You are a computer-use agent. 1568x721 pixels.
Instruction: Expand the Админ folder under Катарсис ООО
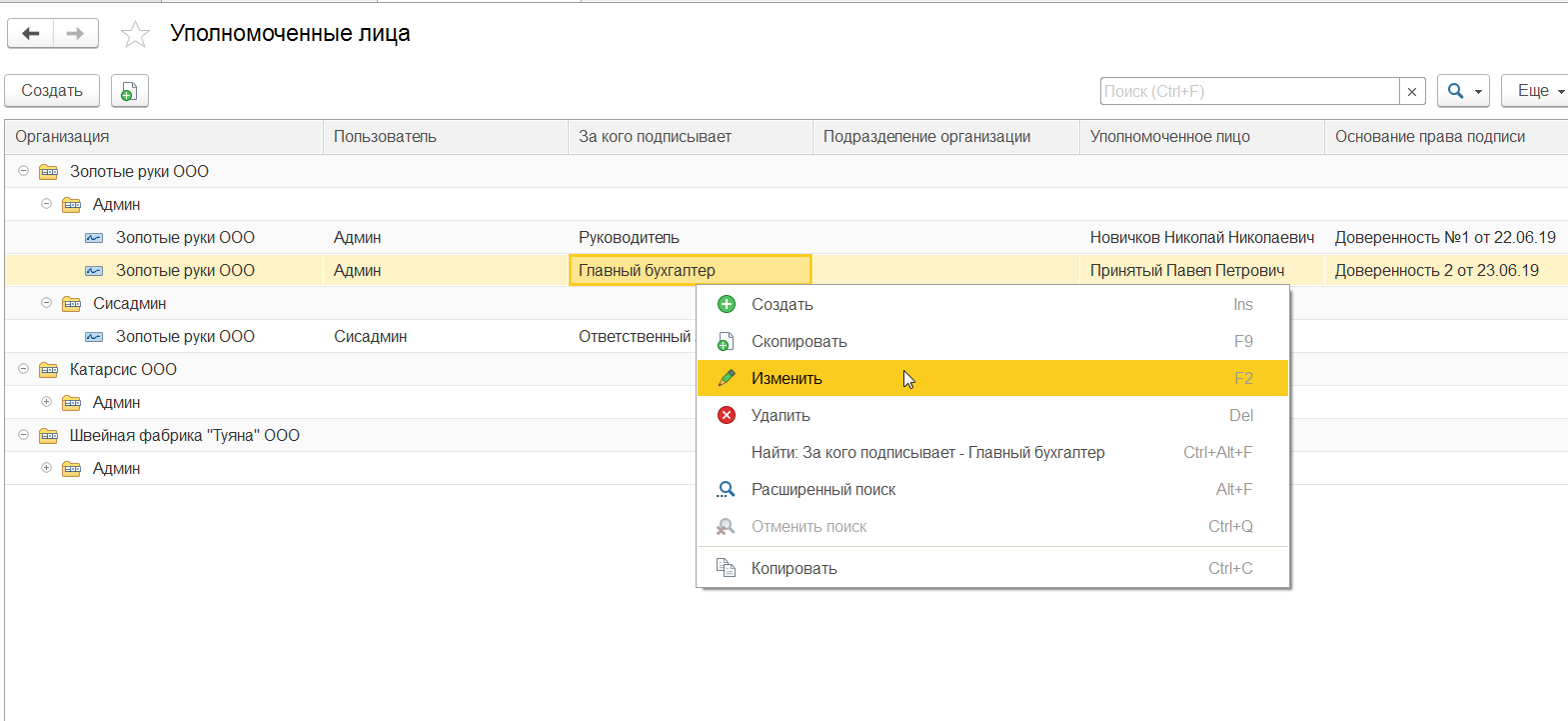[x=46, y=402]
